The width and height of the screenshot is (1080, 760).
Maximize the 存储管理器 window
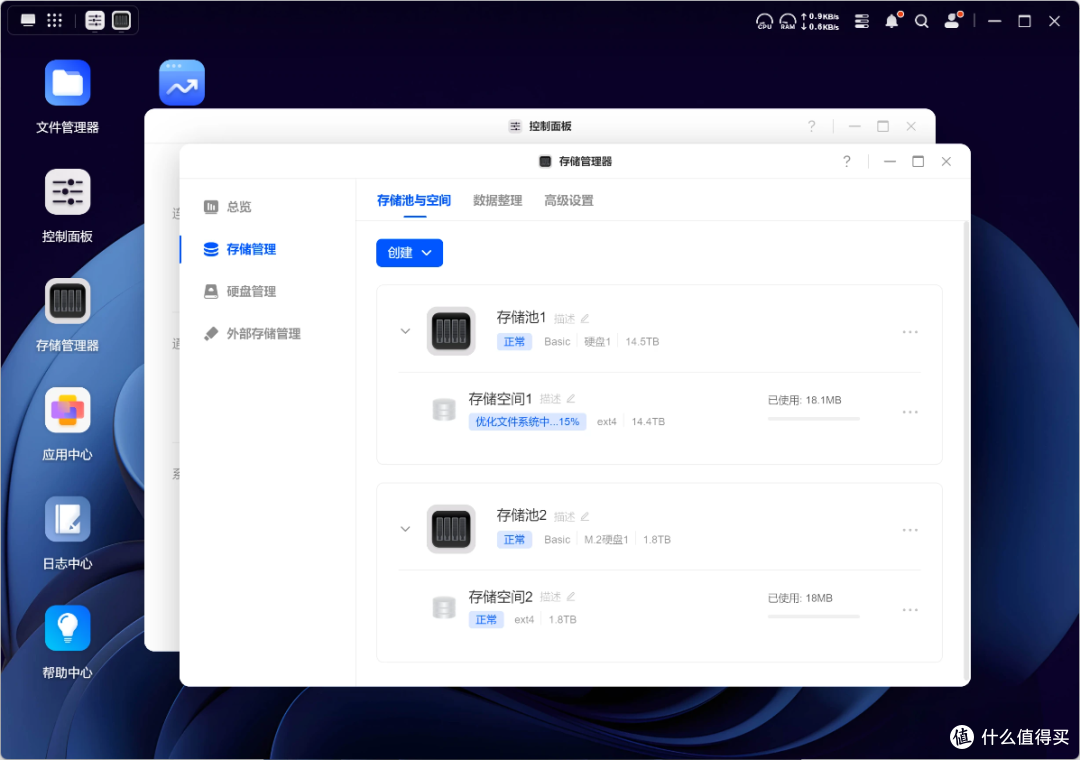[918, 161]
